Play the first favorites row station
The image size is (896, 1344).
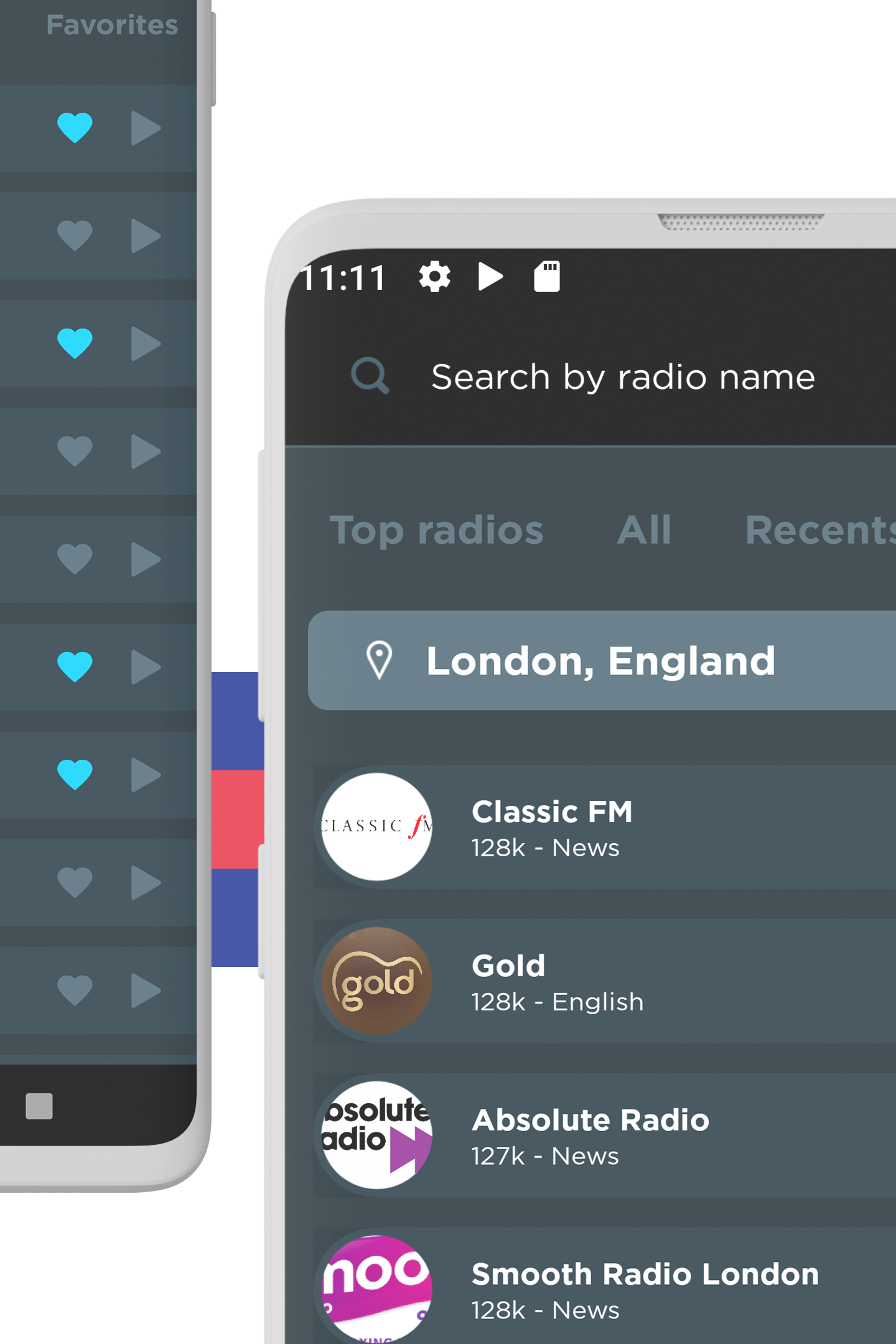(146, 128)
